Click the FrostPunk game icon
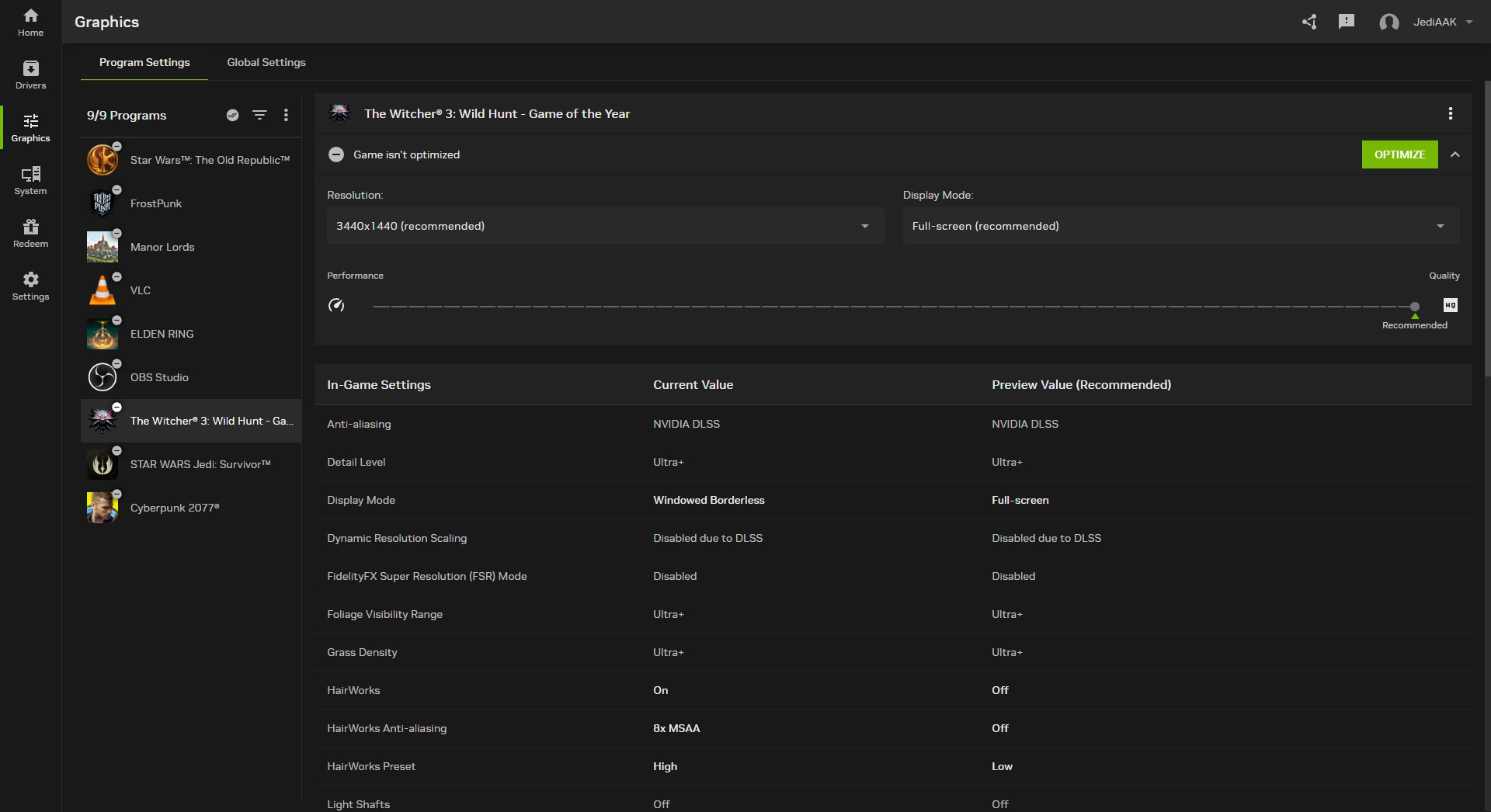This screenshot has height=812, width=1491. [103, 203]
